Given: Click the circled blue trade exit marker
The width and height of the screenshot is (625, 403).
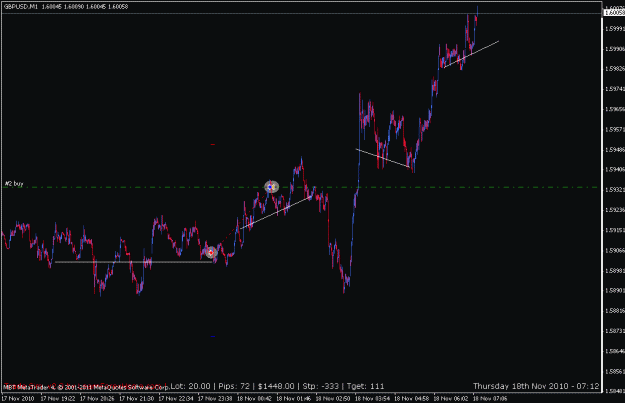Looking at the screenshot, I should (271, 187).
